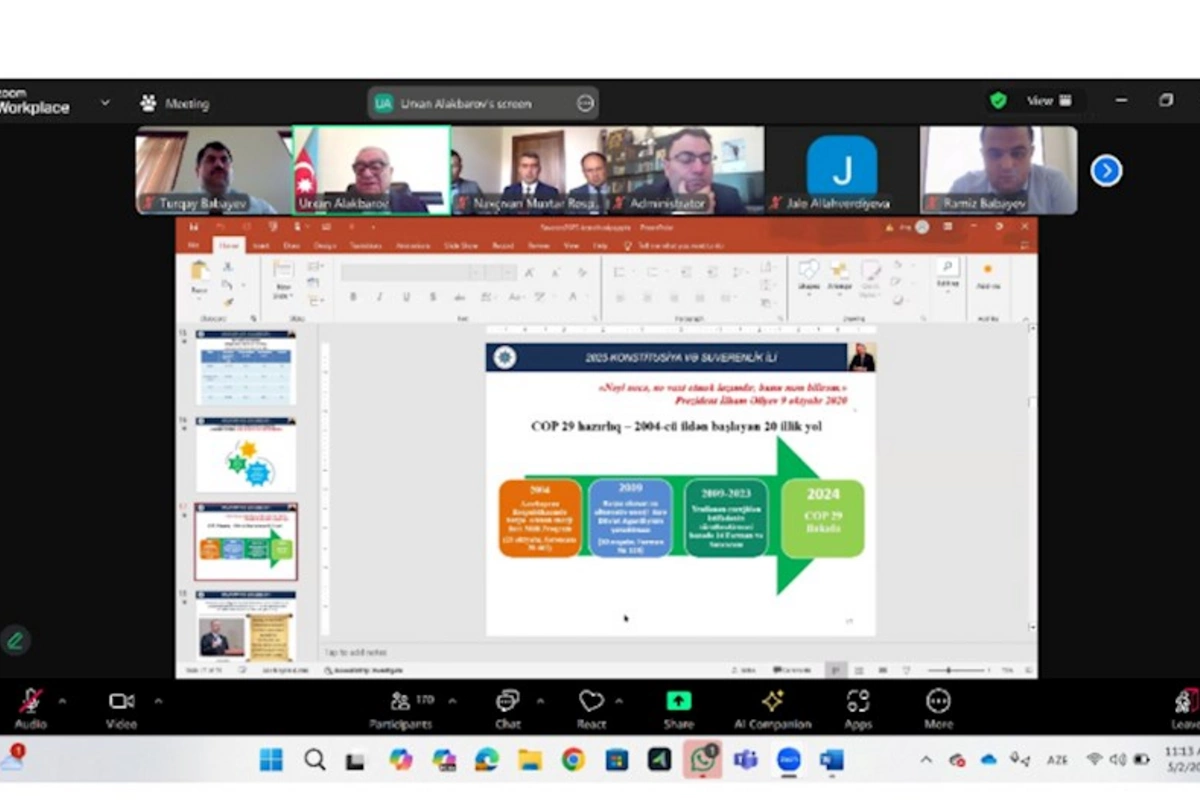This screenshot has width=1200, height=800.
Task: Open the Participants panel
Action: pos(401,708)
